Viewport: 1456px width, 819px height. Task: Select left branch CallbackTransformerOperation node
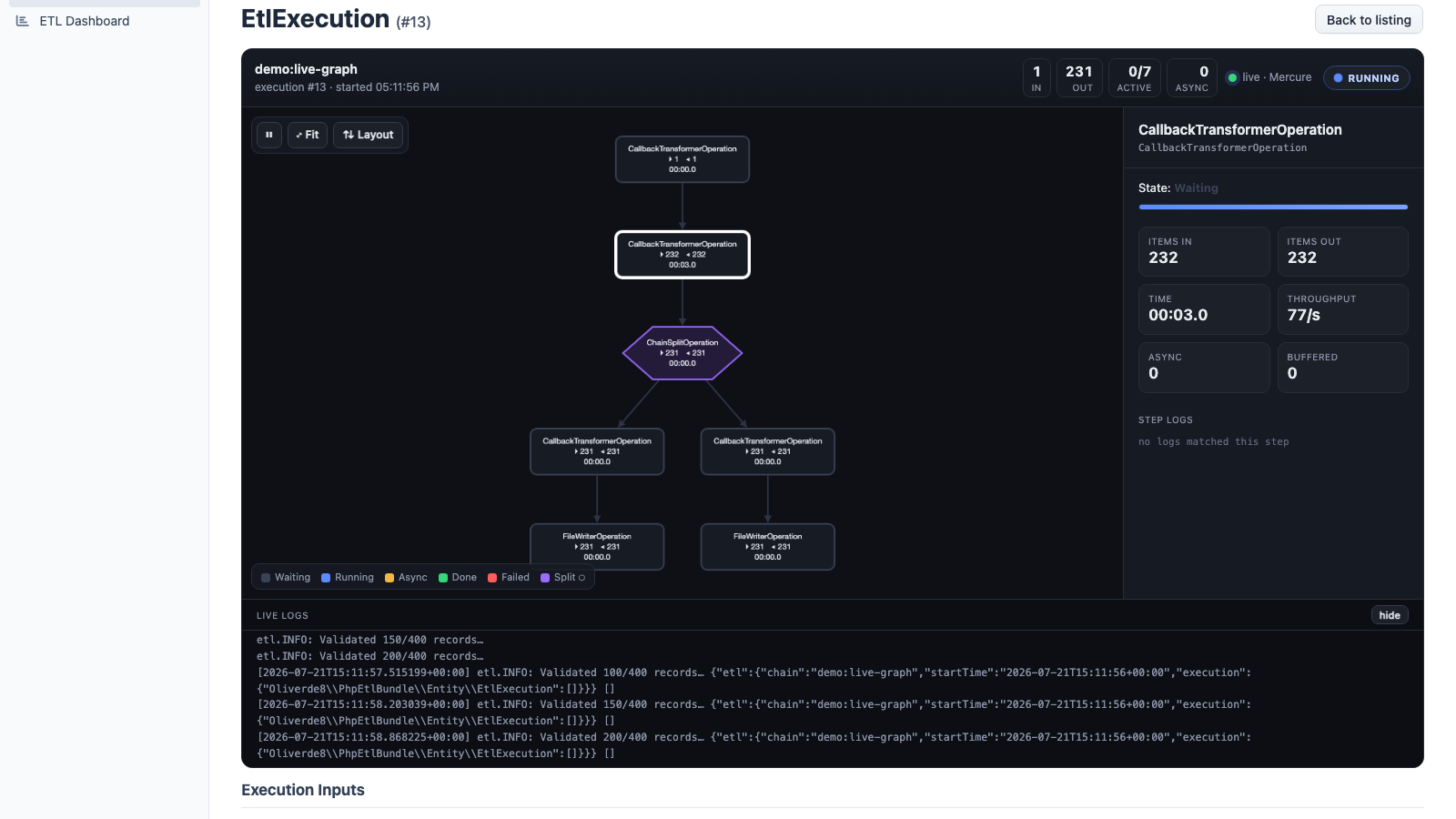pyautogui.click(x=597, y=451)
